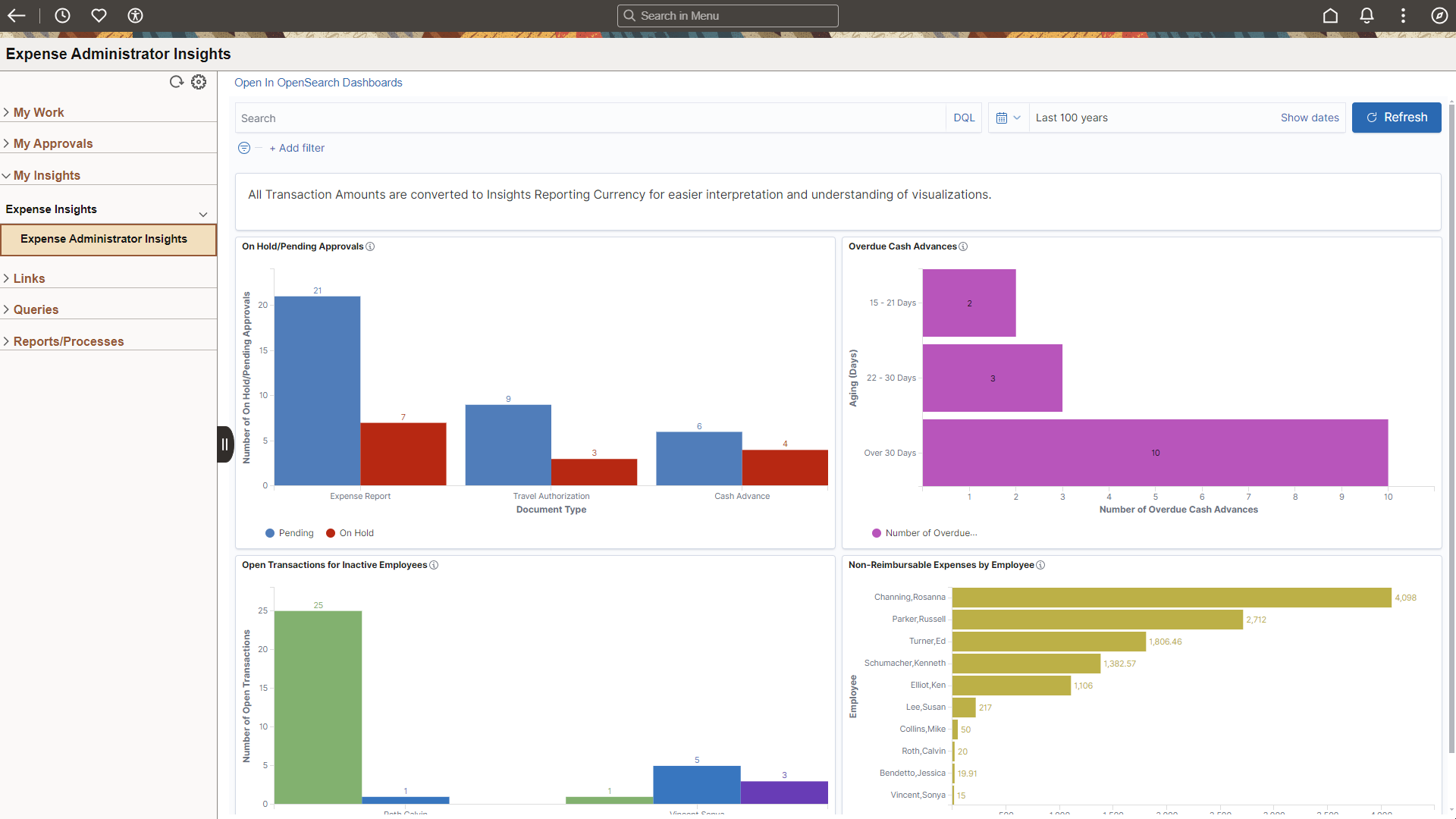Open In OpenSearch Dashboards link
The image size is (1456, 819).
point(318,83)
